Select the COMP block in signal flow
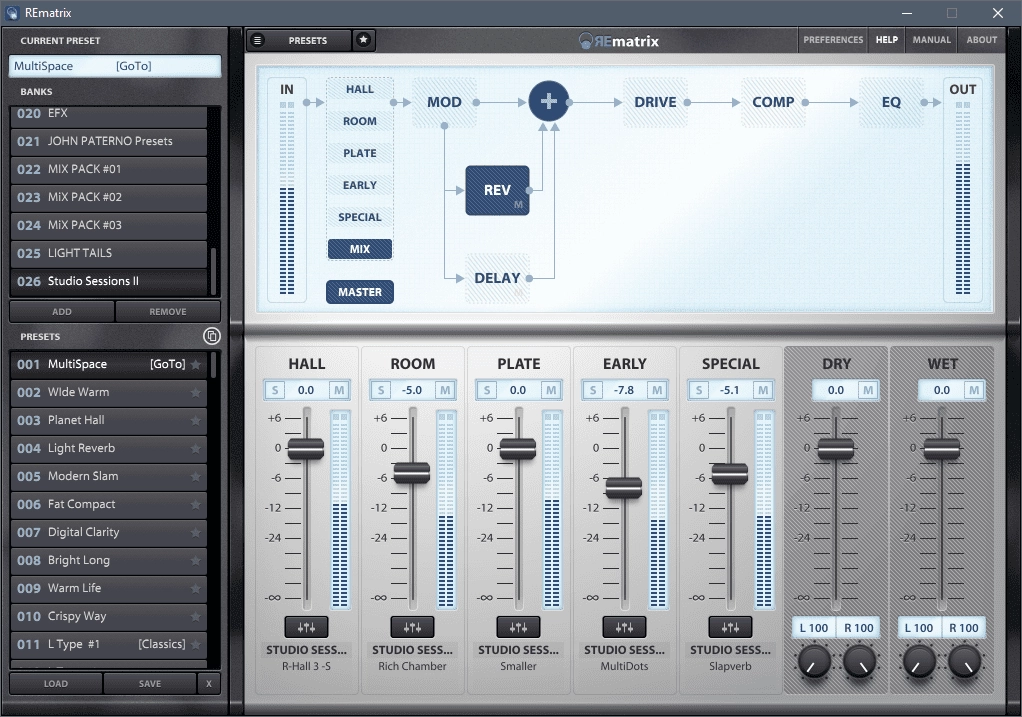1022x717 pixels. pyautogui.click(x=773, y=102)
